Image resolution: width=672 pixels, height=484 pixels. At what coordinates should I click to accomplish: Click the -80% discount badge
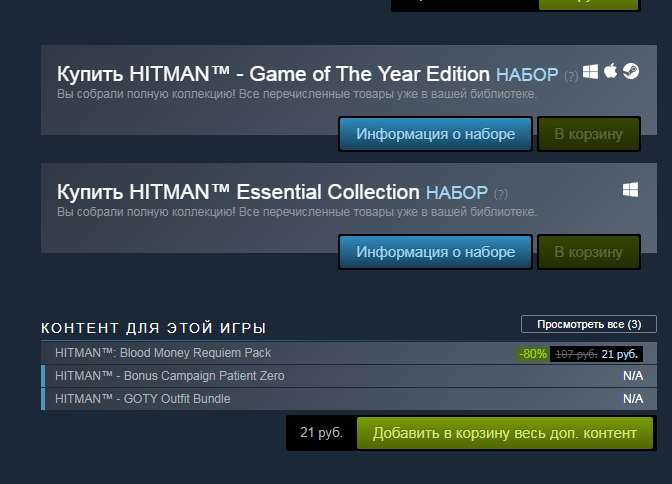(x=533, y=354)
